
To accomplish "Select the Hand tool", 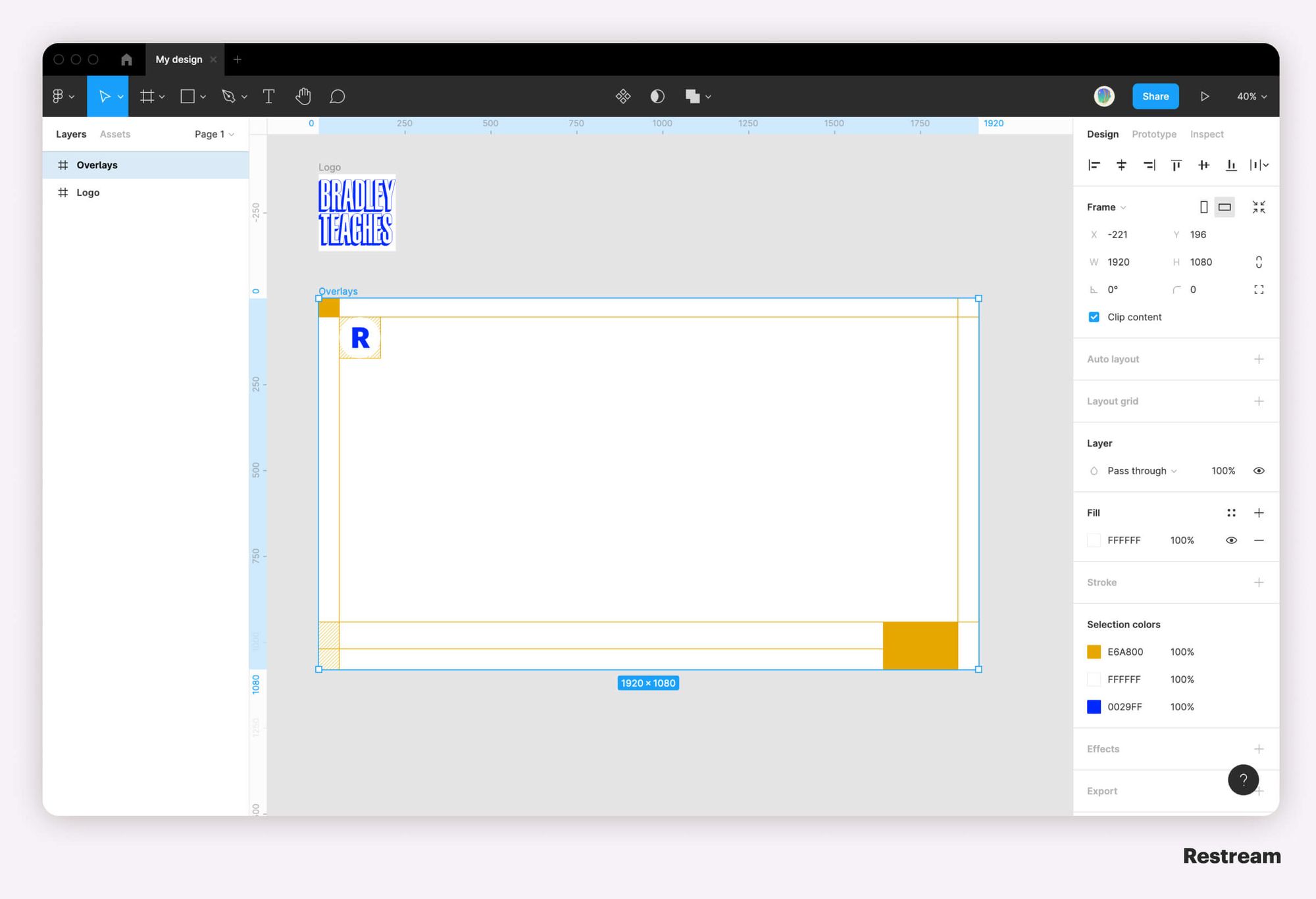I will 304,96.
